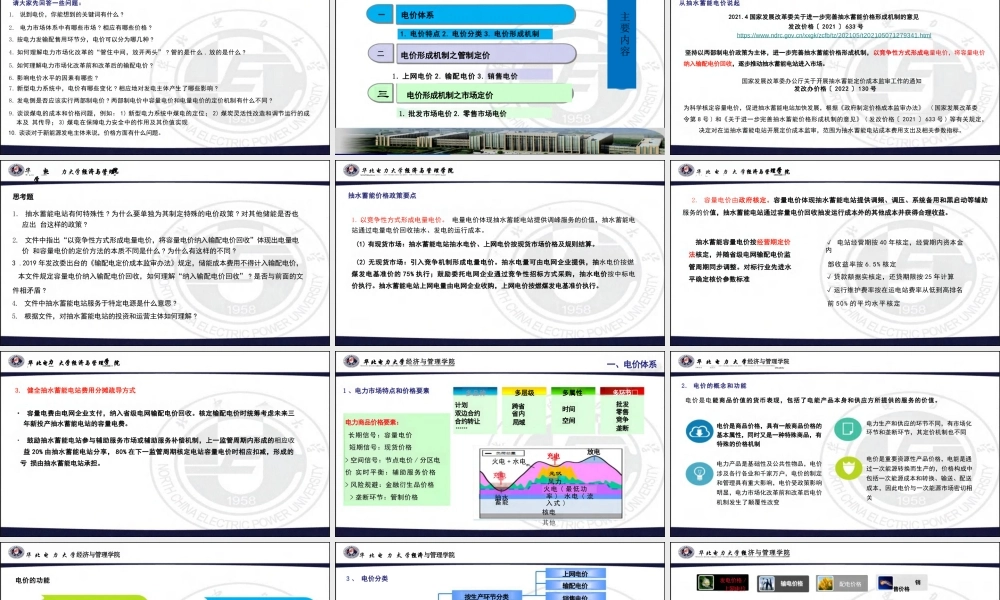The image size is (1000, 600).
Task: Select the lightbulb icon on the 电价的概念和功能 slide
Action: tap(699, 473)
